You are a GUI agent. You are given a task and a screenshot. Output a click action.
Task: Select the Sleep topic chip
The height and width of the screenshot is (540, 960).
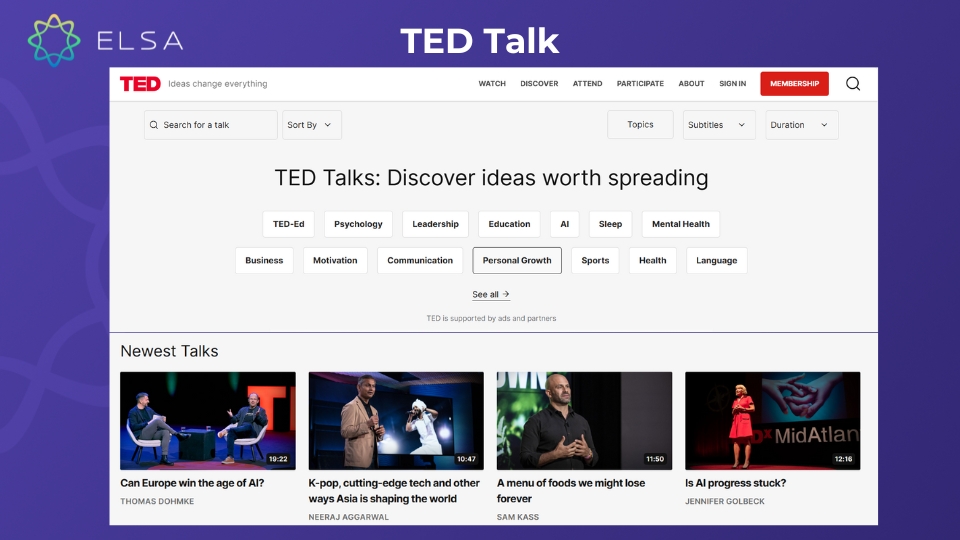click(610, 224)
